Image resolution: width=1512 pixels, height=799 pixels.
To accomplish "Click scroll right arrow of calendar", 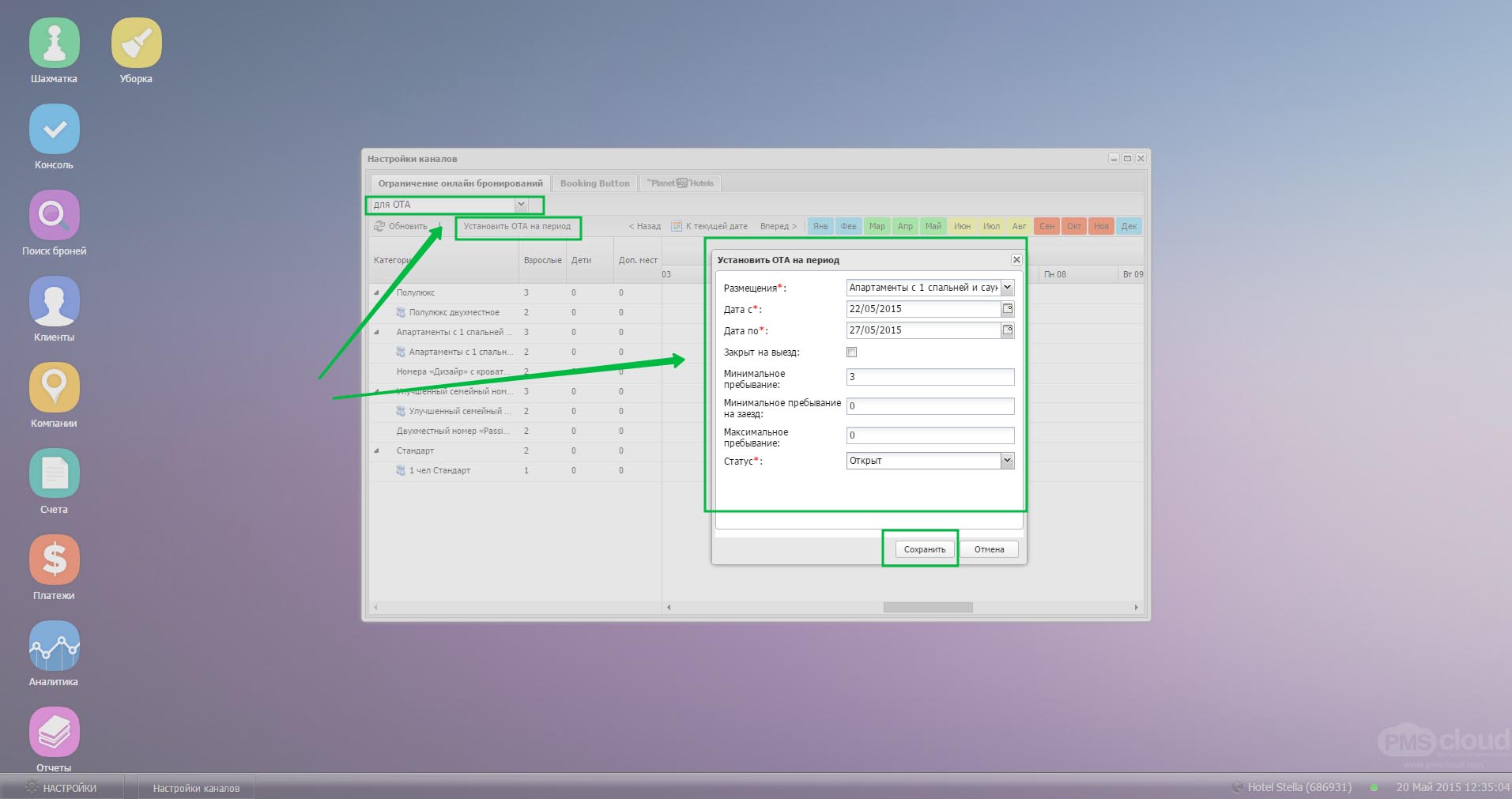I will click(x=1136, y=607).
